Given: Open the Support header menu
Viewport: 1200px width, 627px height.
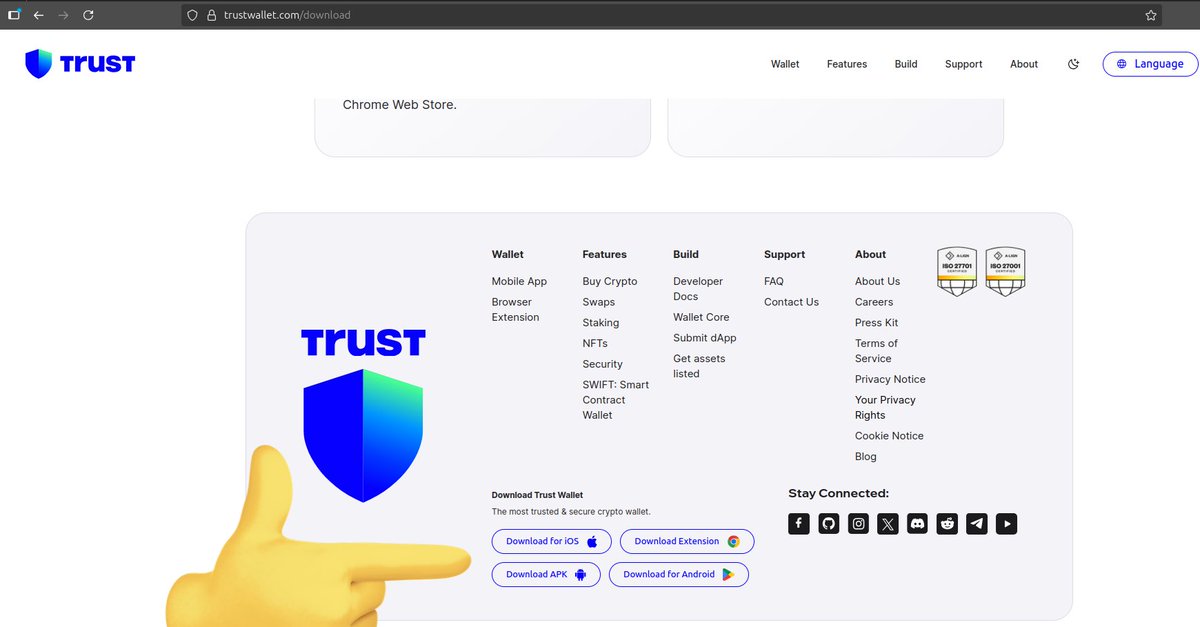Looking at the screenshot, I should coord(964,64).
